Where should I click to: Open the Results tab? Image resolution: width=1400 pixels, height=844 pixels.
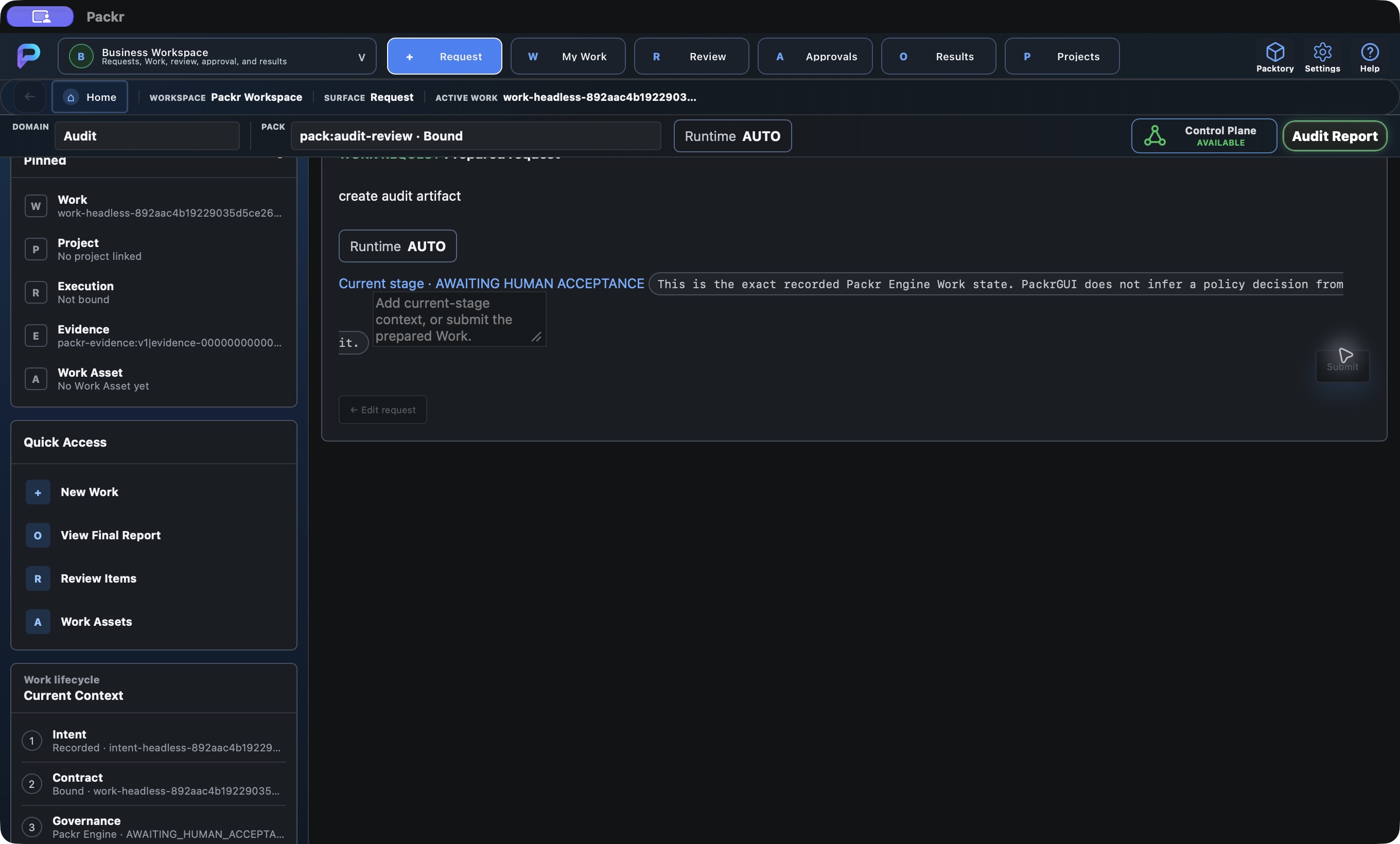pos(938,56)
